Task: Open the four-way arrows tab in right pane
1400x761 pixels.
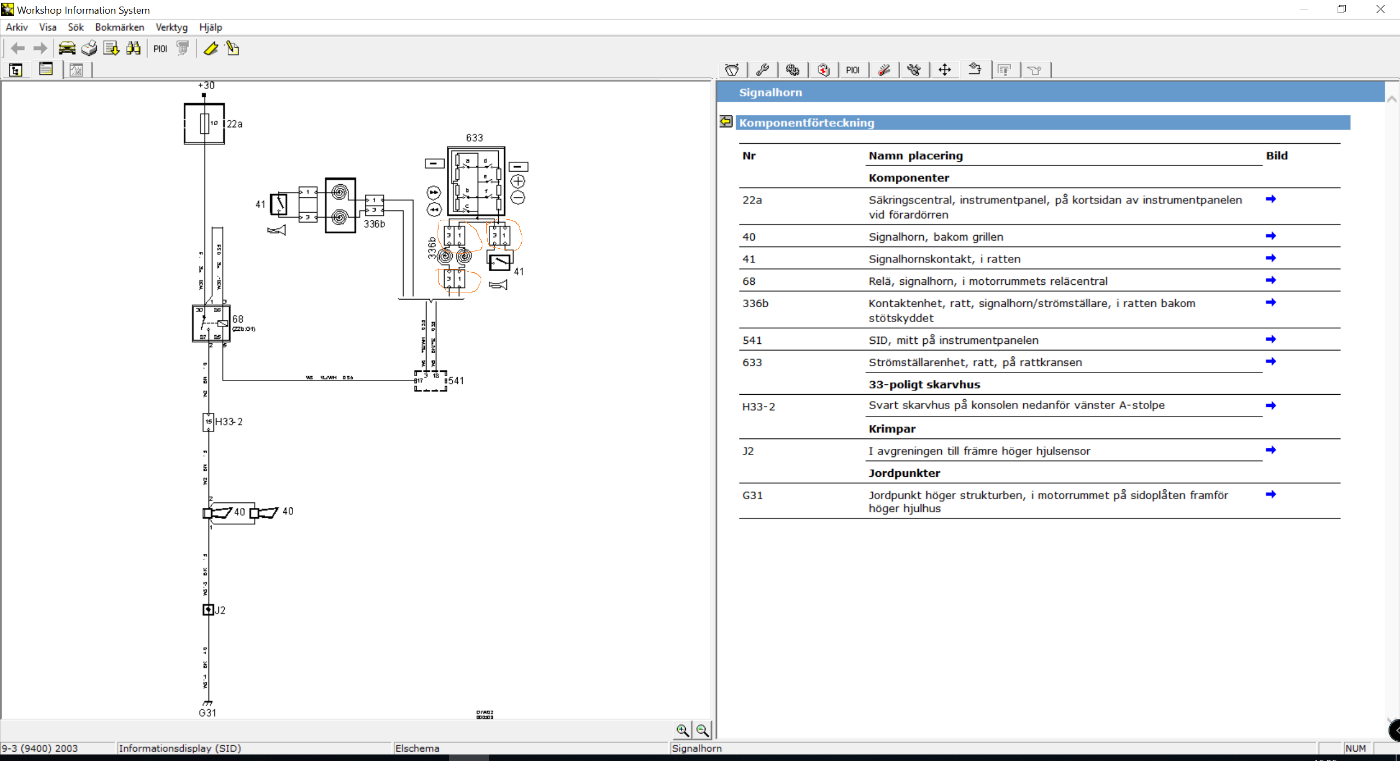Action: point(944,70)
